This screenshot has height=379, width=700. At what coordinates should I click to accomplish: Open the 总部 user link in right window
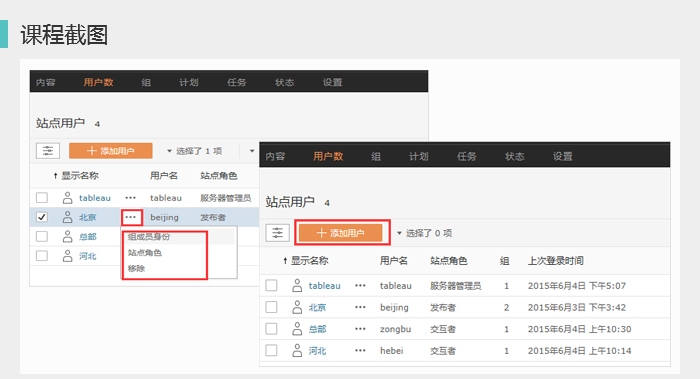pyautogui.click(x=317, y=329)
